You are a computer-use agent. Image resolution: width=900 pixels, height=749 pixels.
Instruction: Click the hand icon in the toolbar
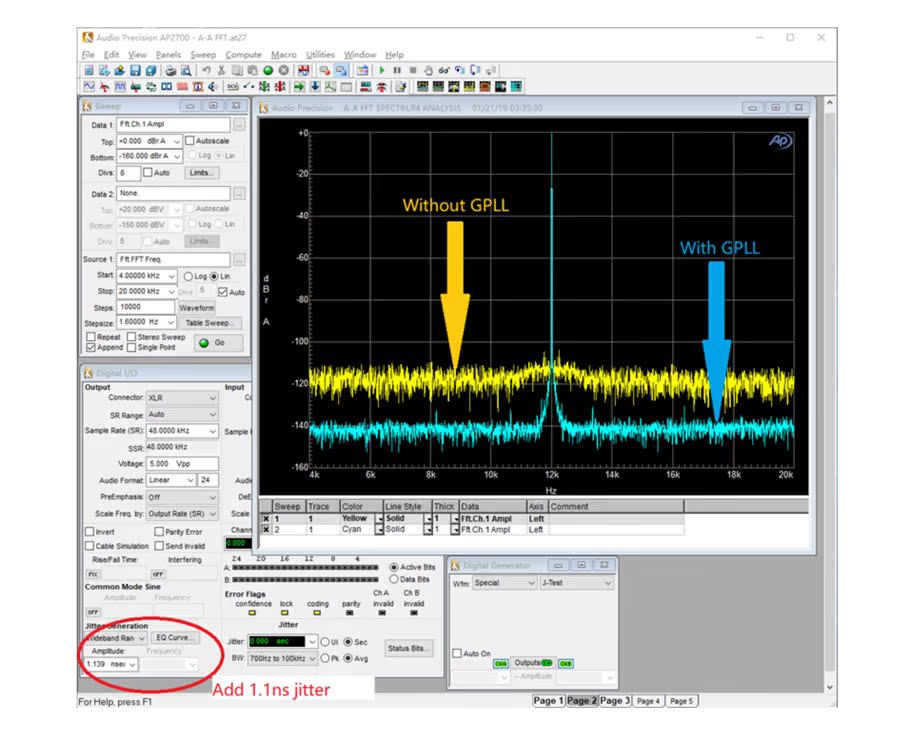click(x=428, y=70)
